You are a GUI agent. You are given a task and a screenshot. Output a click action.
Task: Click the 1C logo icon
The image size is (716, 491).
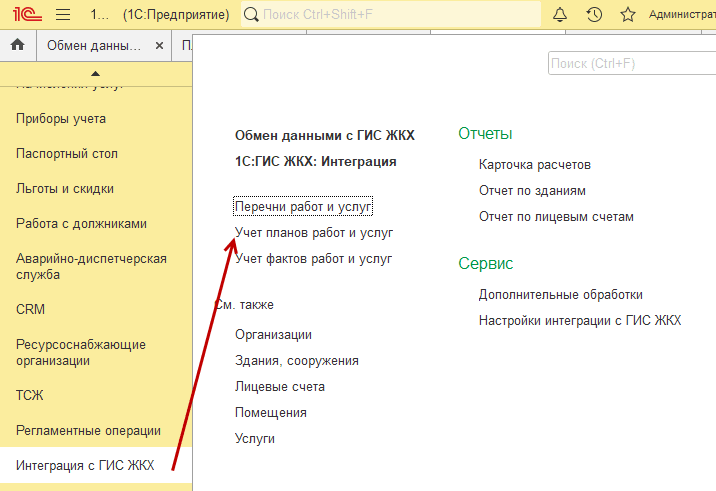point(27,15)
